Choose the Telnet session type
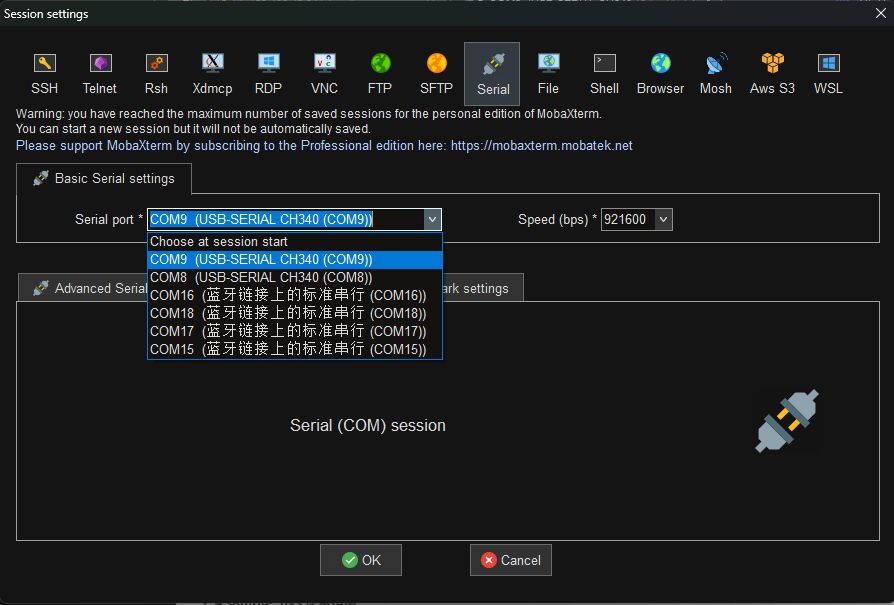The width and height of the screenshot is (894, 605). [x=100, y=74]
